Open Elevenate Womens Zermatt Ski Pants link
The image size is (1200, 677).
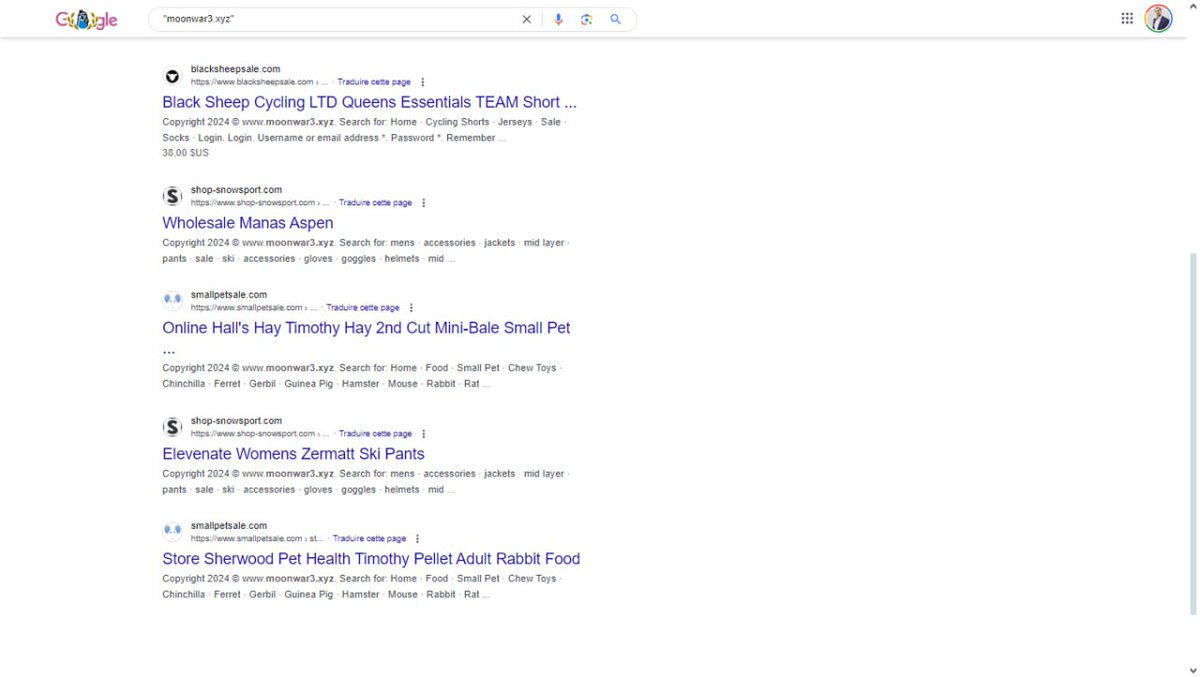click(293, 454)
